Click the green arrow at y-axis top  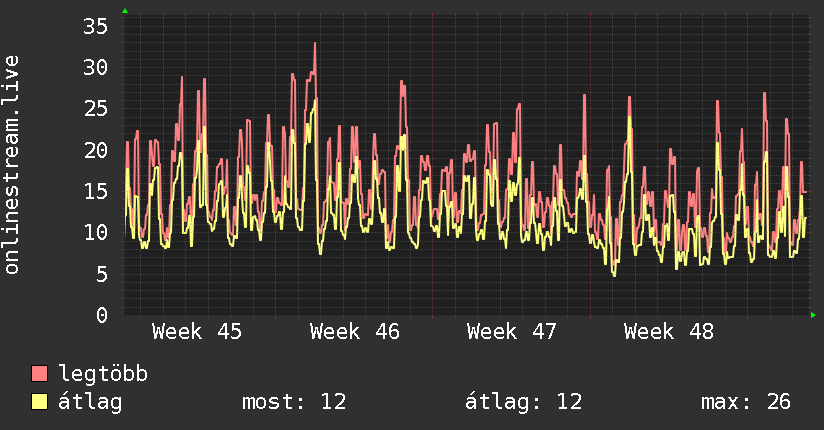[125, 11]
